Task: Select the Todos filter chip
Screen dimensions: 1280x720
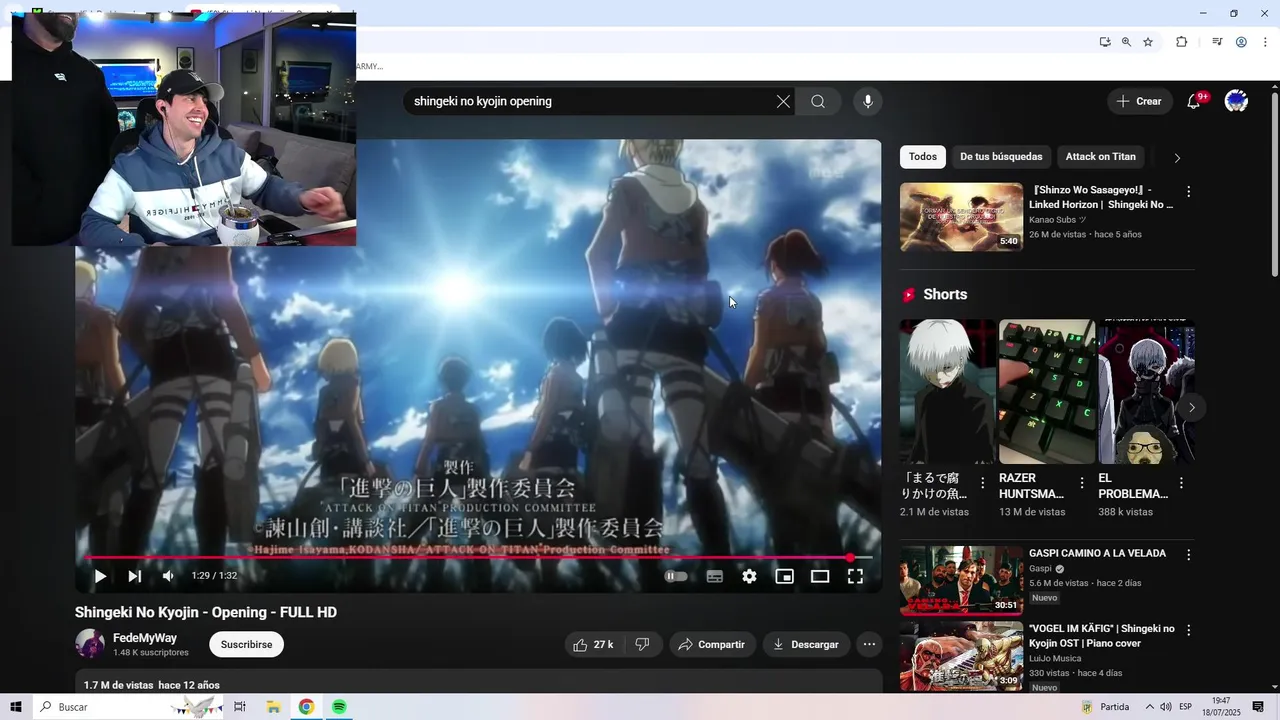Action: (x=923, y=157)
